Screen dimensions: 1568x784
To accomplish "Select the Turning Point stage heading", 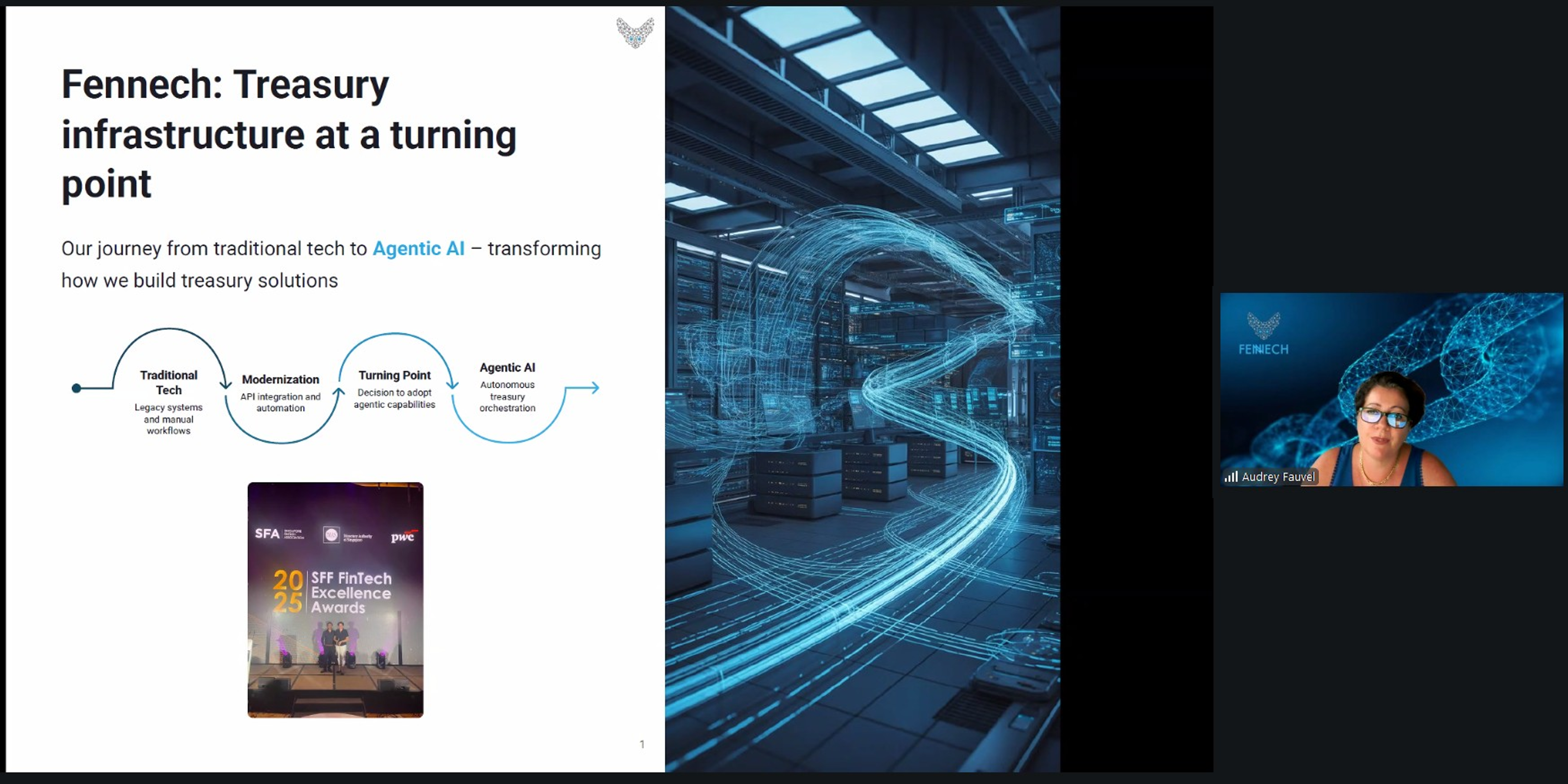I will point(394,375).
